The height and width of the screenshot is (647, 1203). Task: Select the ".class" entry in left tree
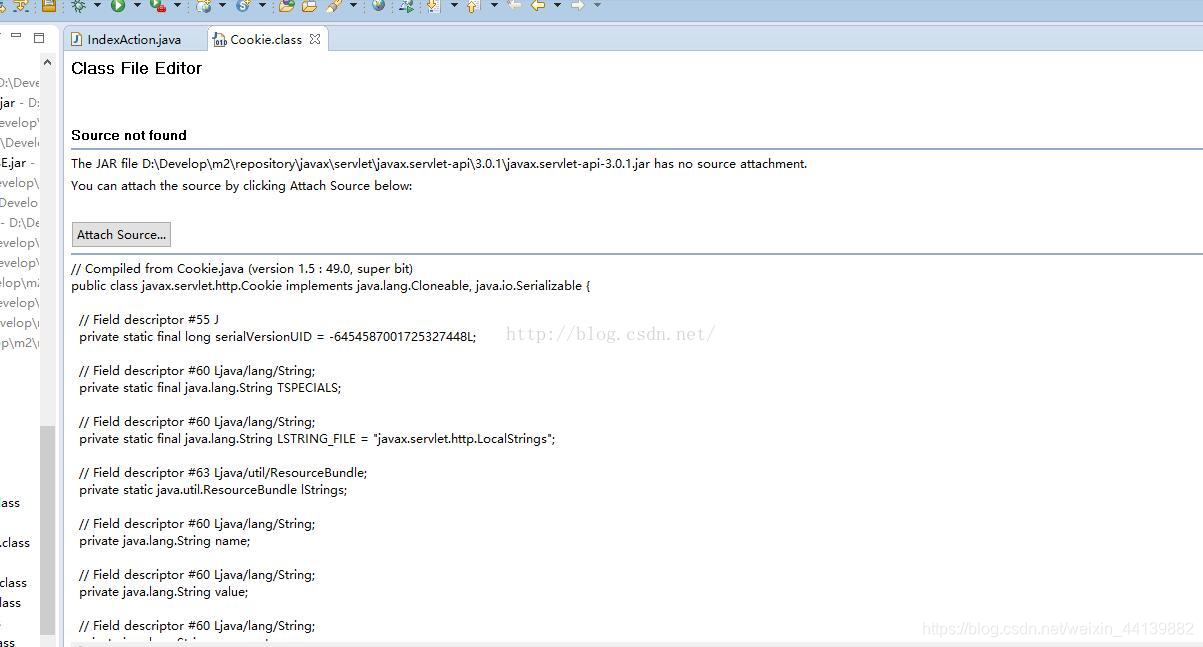[x=15, y=542]
